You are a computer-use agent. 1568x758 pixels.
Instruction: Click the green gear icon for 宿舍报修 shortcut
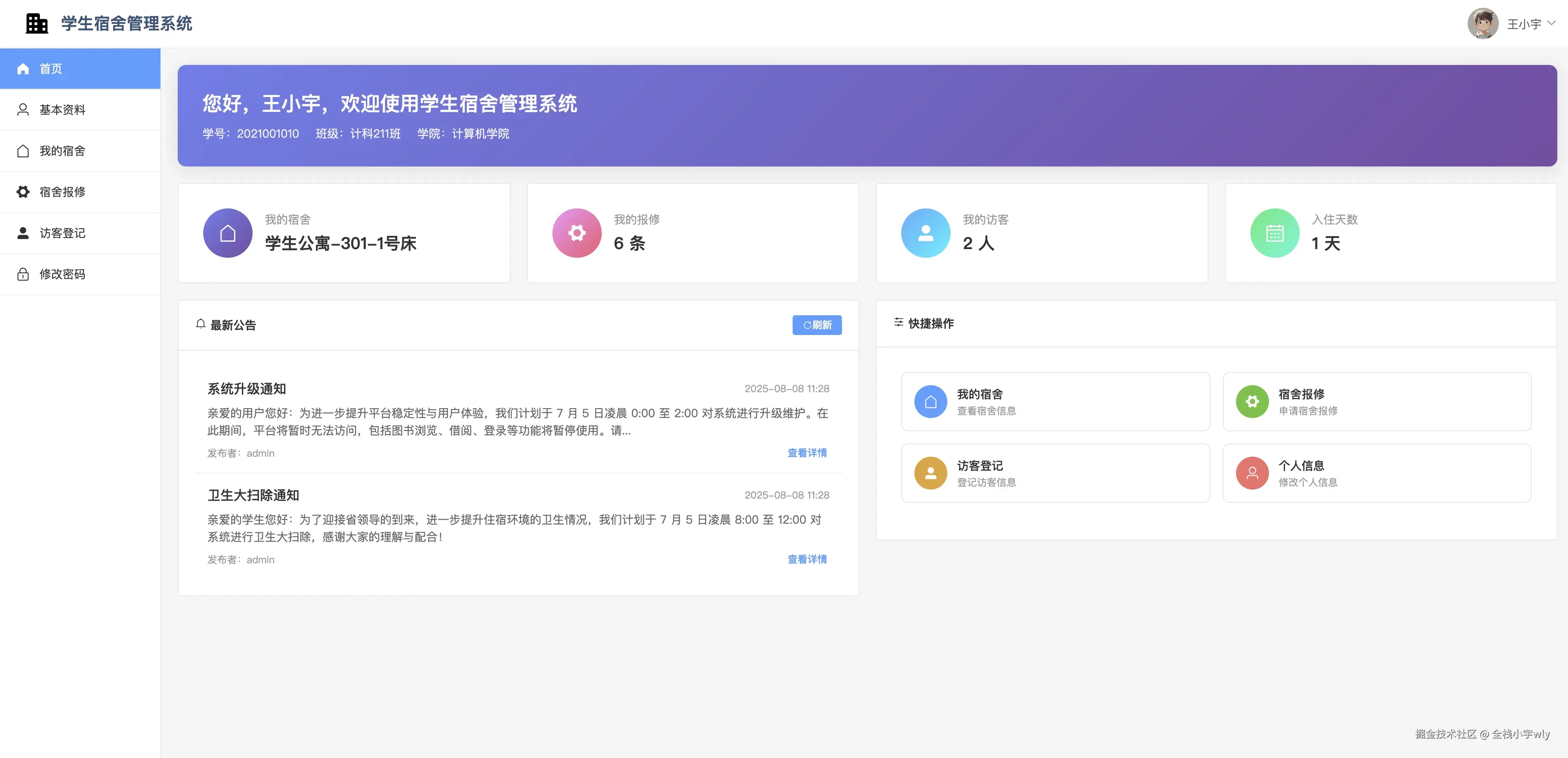[x=1252, y=402]
